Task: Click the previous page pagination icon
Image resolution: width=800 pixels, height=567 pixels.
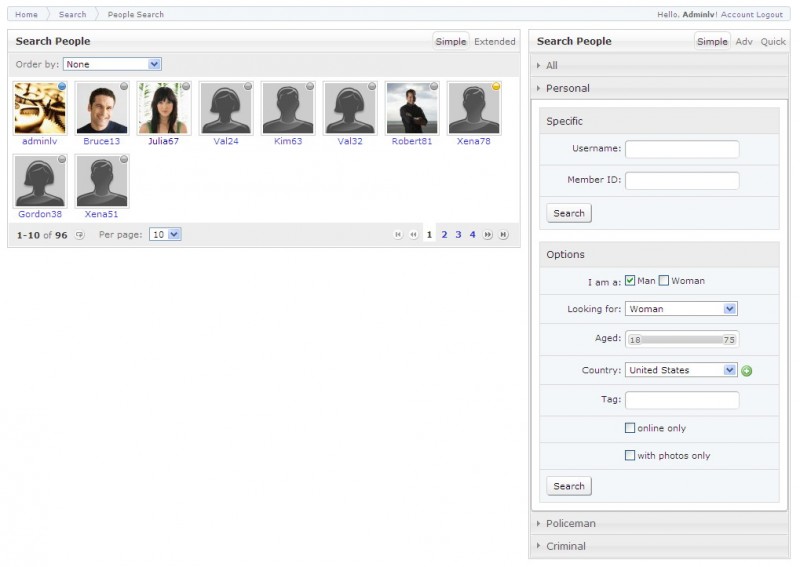Action: click(x=413, y=235)
